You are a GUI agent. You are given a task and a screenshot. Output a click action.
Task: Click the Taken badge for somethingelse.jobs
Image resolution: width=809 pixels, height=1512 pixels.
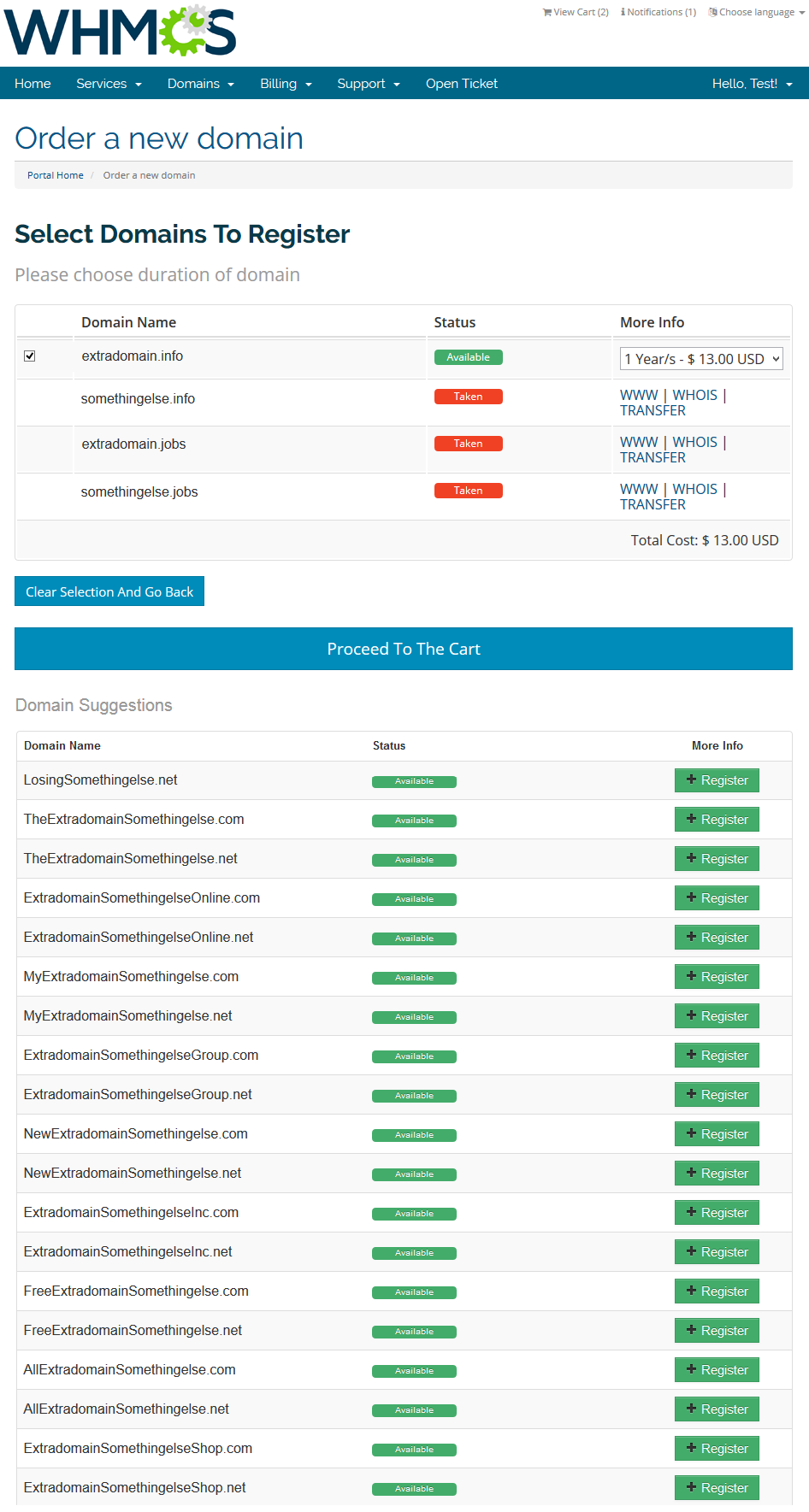tap(468, 491)
